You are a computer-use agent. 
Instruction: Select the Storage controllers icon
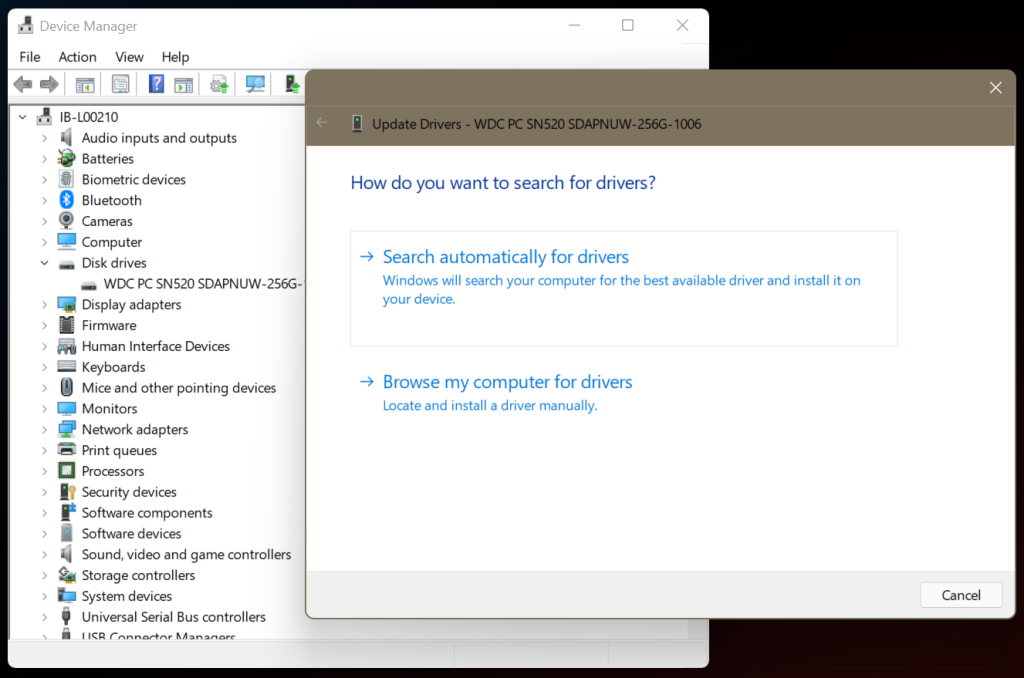coord(67,575)
